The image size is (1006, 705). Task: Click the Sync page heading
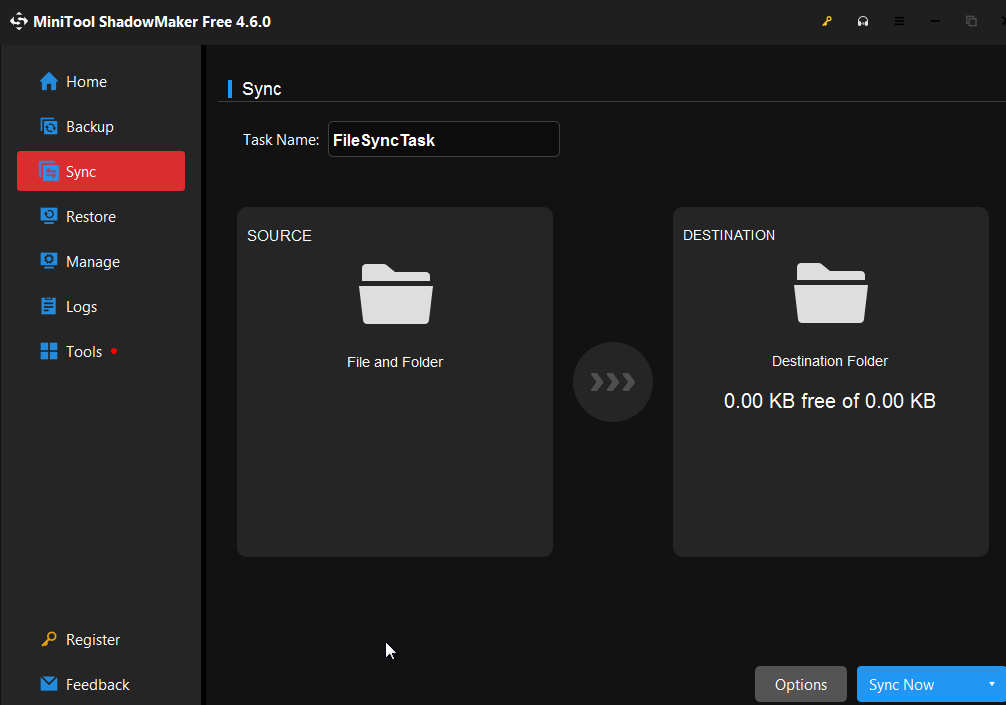coord(262,89)
